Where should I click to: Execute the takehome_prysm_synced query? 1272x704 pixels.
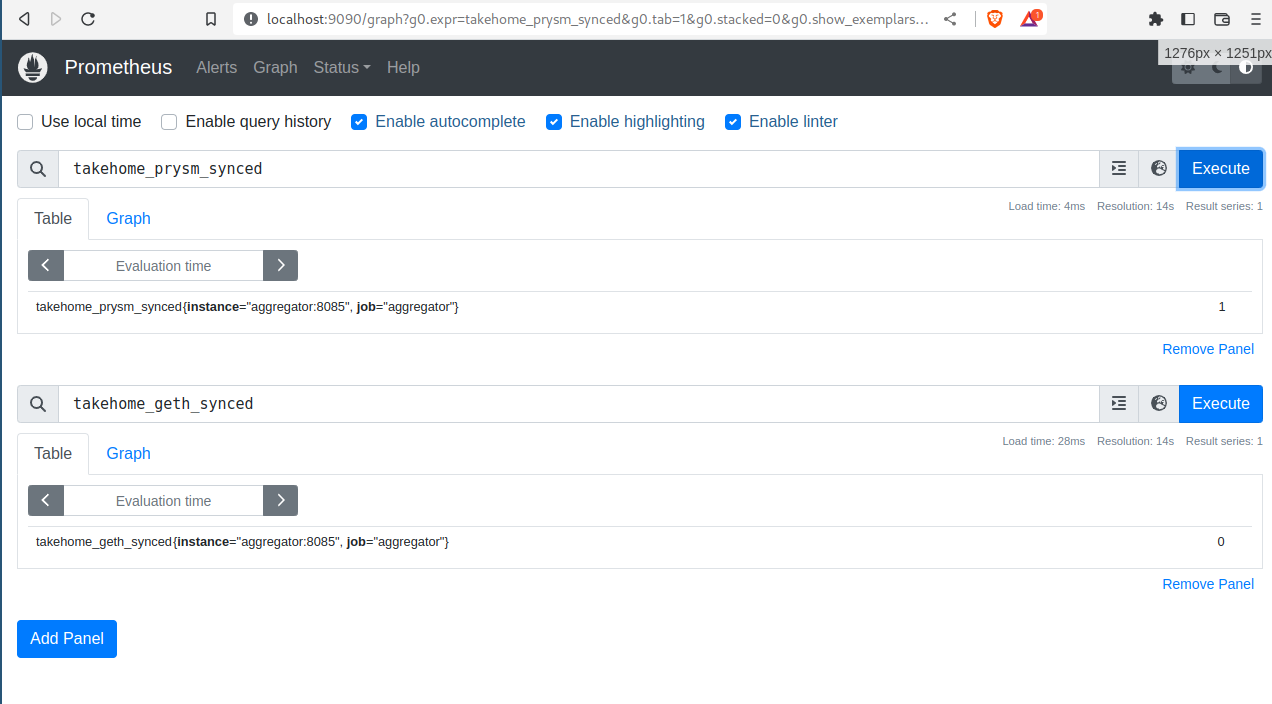point(1221,169)
